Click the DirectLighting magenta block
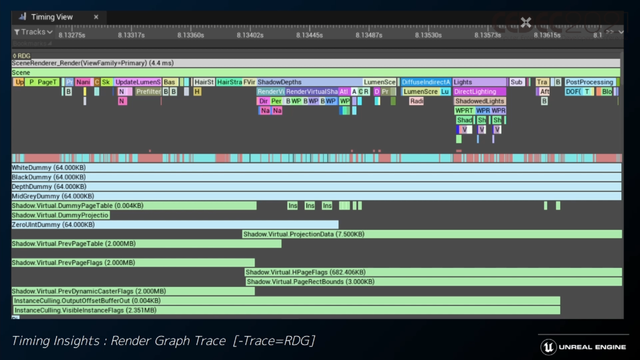 (480, 91)
